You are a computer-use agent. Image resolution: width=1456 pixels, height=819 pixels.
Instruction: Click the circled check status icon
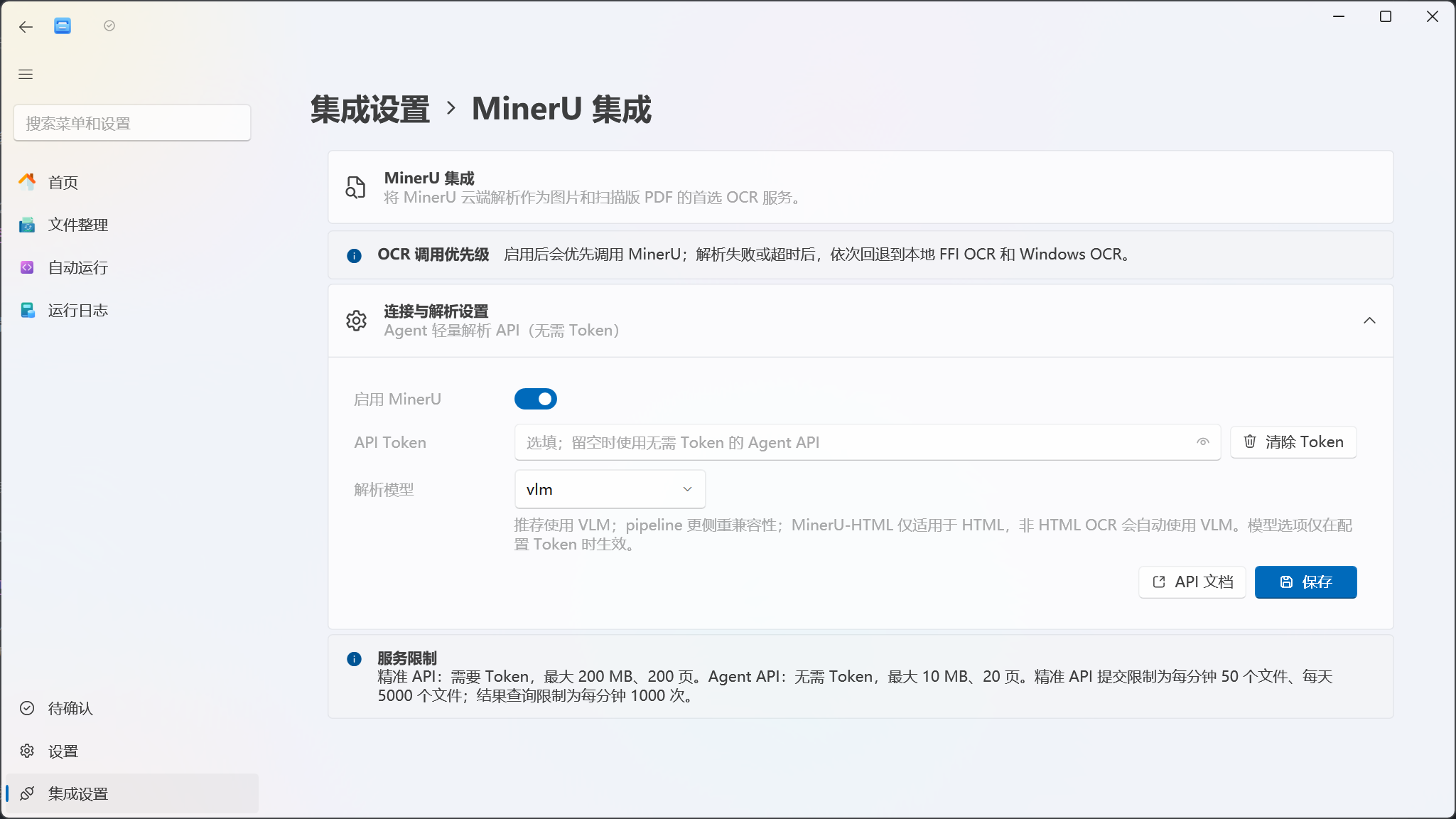[x=109, y=26]
